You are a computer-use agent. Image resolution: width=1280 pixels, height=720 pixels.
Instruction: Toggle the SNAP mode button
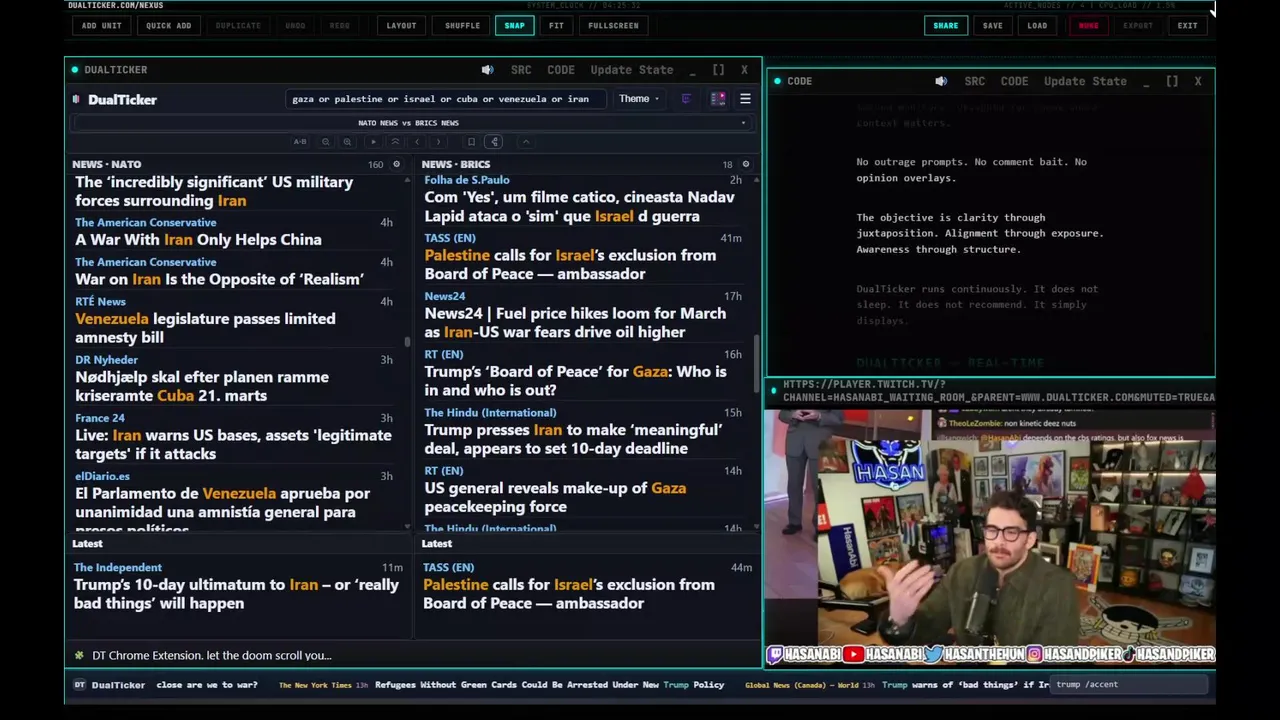click(x=514, y=25)
